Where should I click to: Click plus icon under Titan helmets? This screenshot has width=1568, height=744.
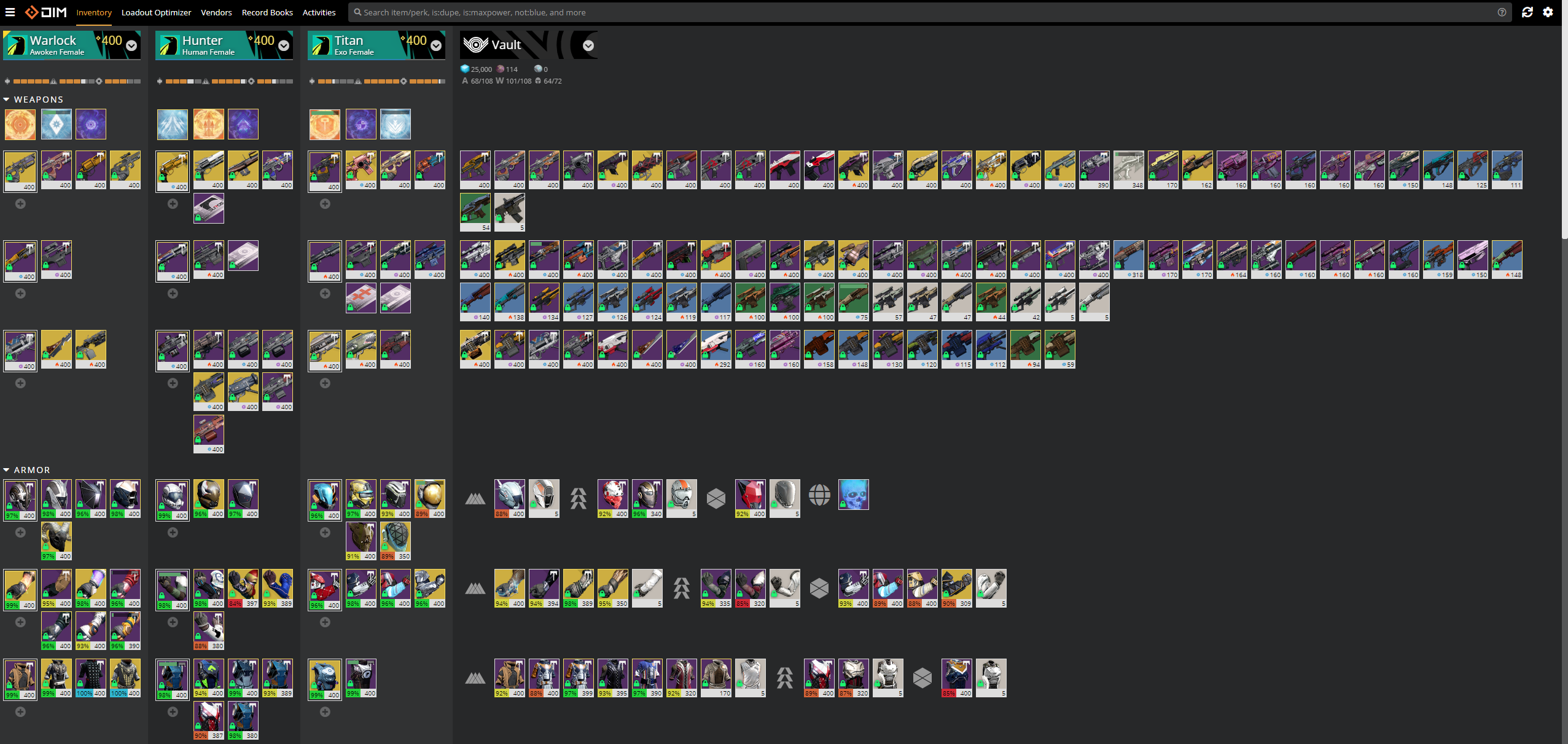point(325,533)
